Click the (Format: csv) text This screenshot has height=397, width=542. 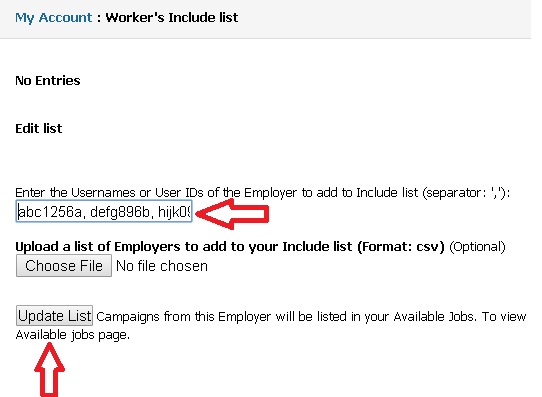pos(400,247)
